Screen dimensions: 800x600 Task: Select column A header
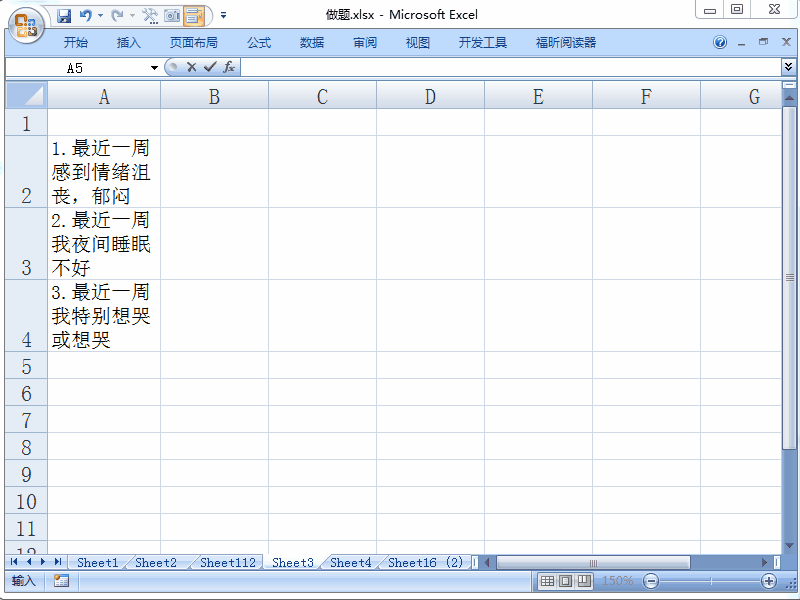click(x=104, y=96)
